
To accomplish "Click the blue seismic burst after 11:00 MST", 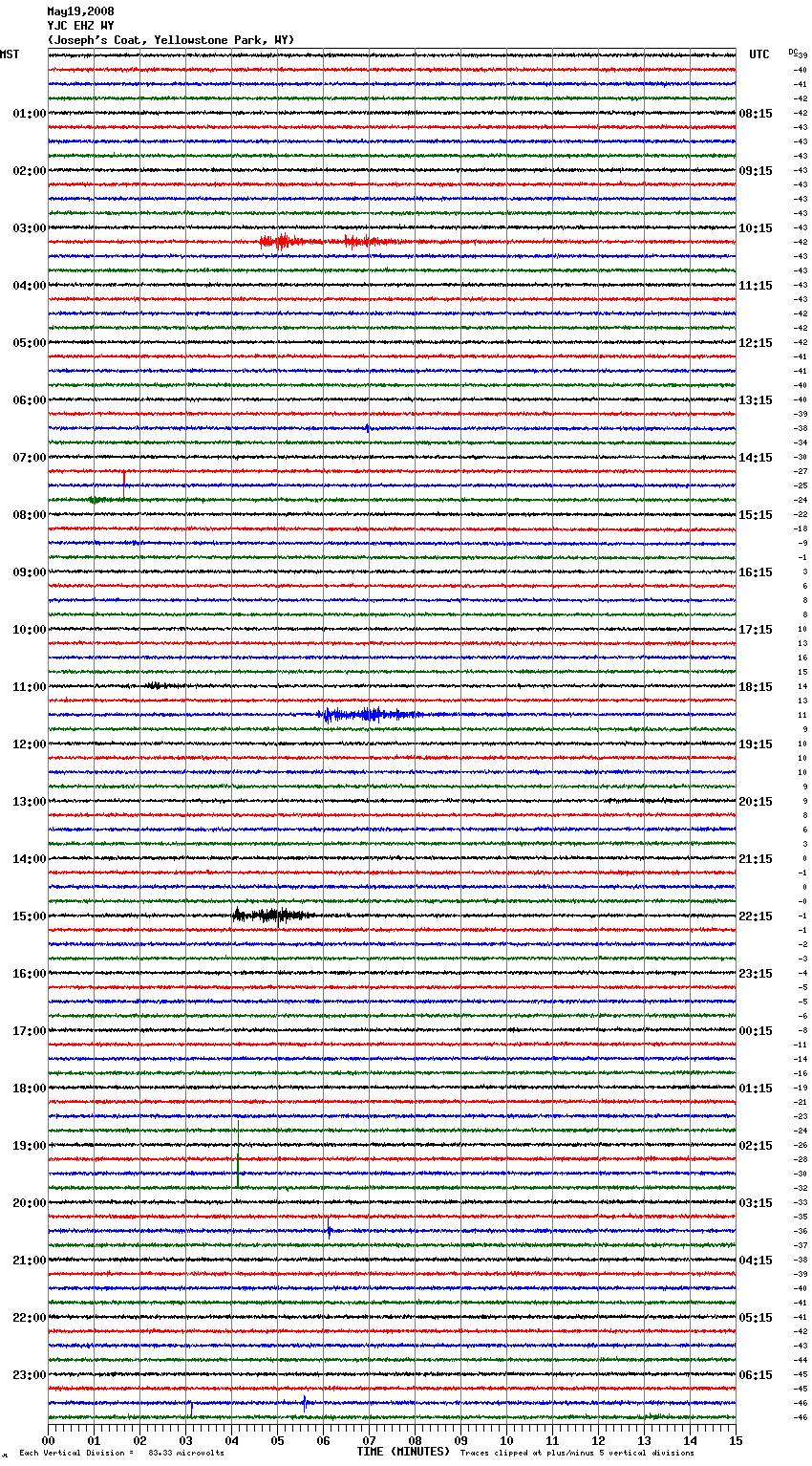I will coord(371,714).
